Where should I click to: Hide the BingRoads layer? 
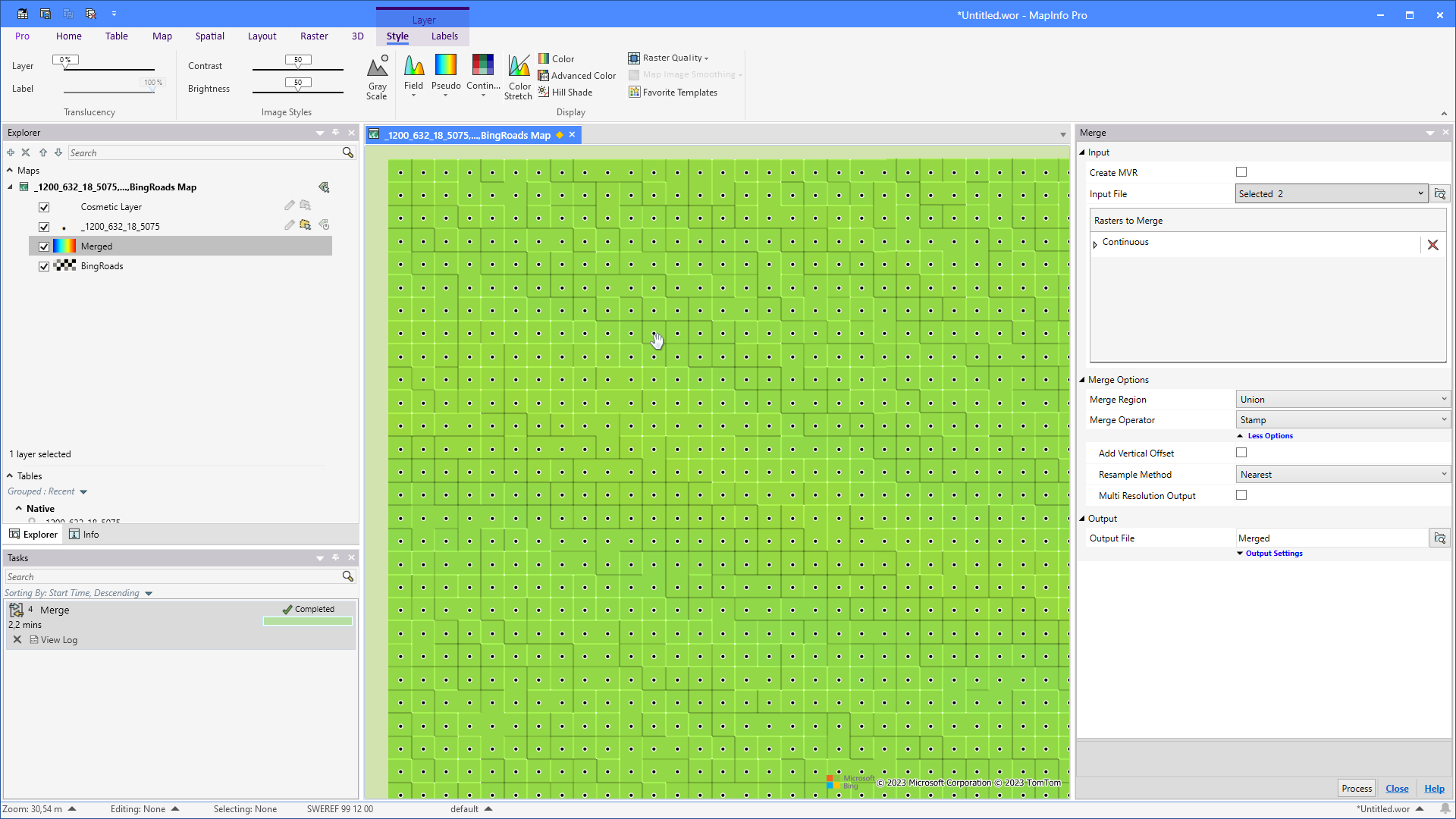(44, 266)
